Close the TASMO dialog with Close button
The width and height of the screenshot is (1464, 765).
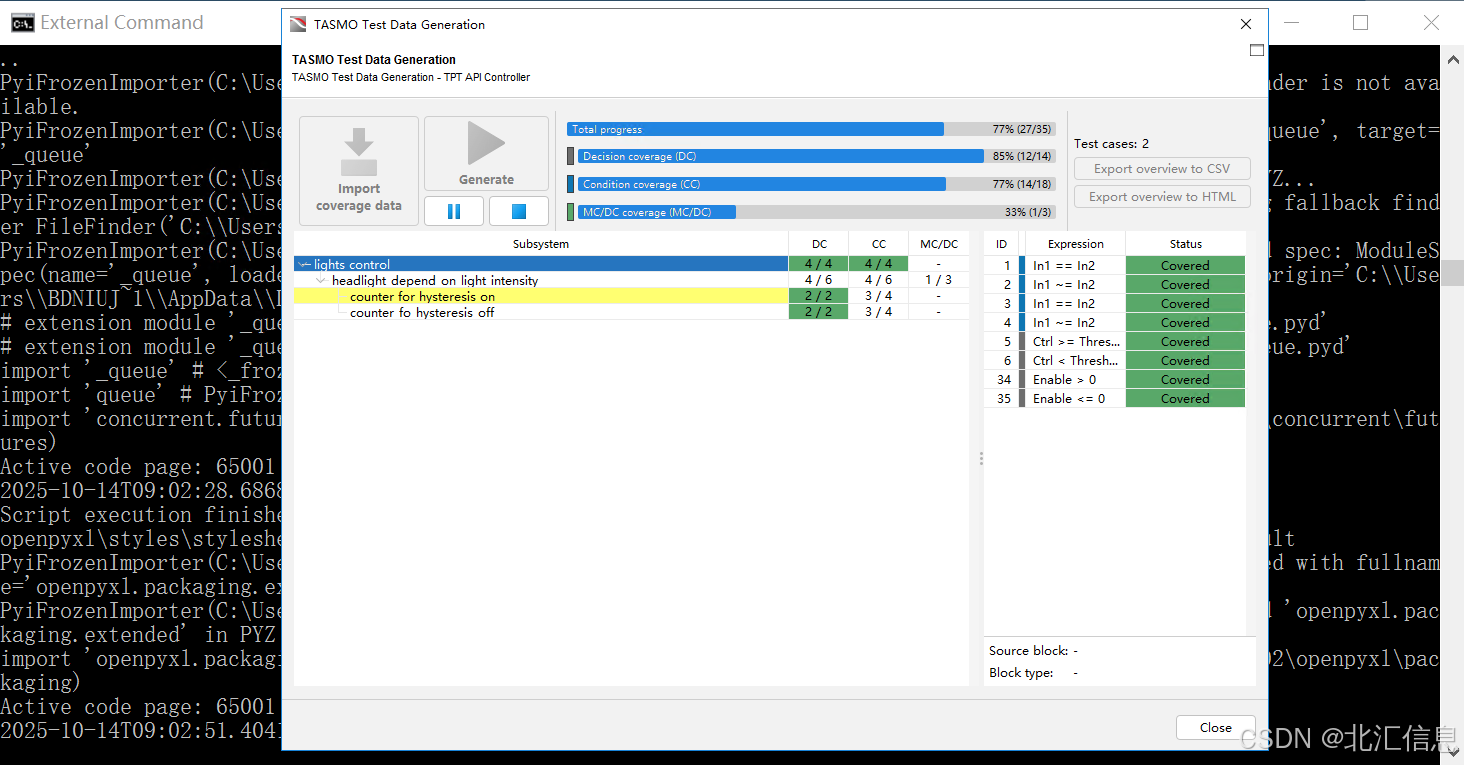pos(1215,727)
